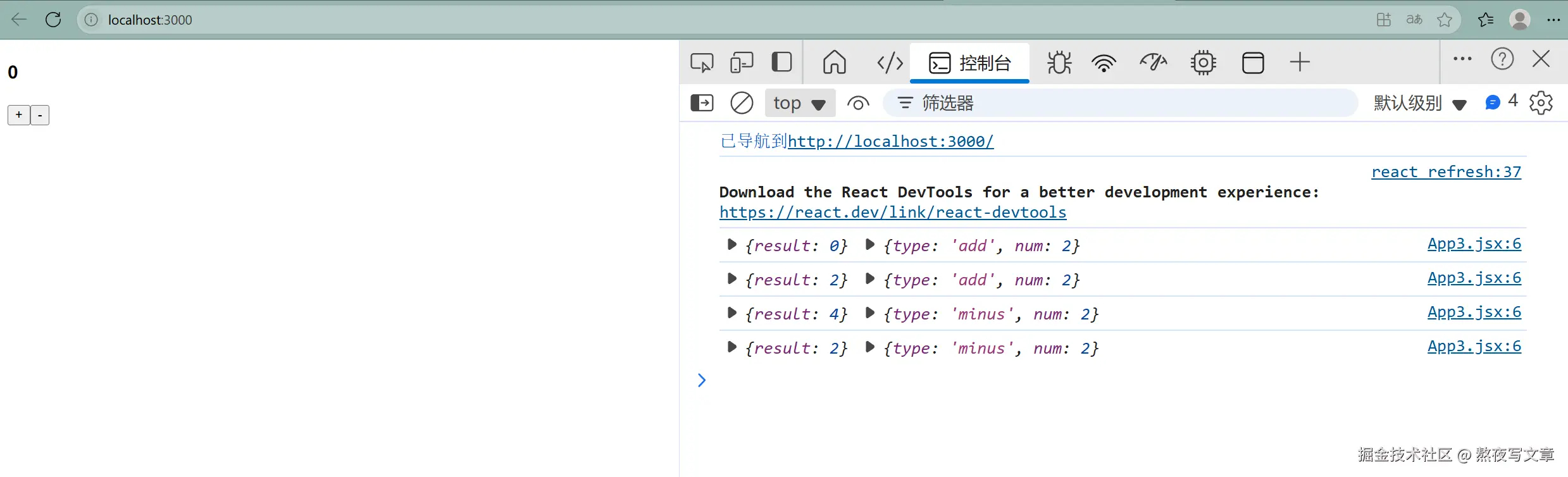Open the DevTools Welcome home tab

[835, 62]
